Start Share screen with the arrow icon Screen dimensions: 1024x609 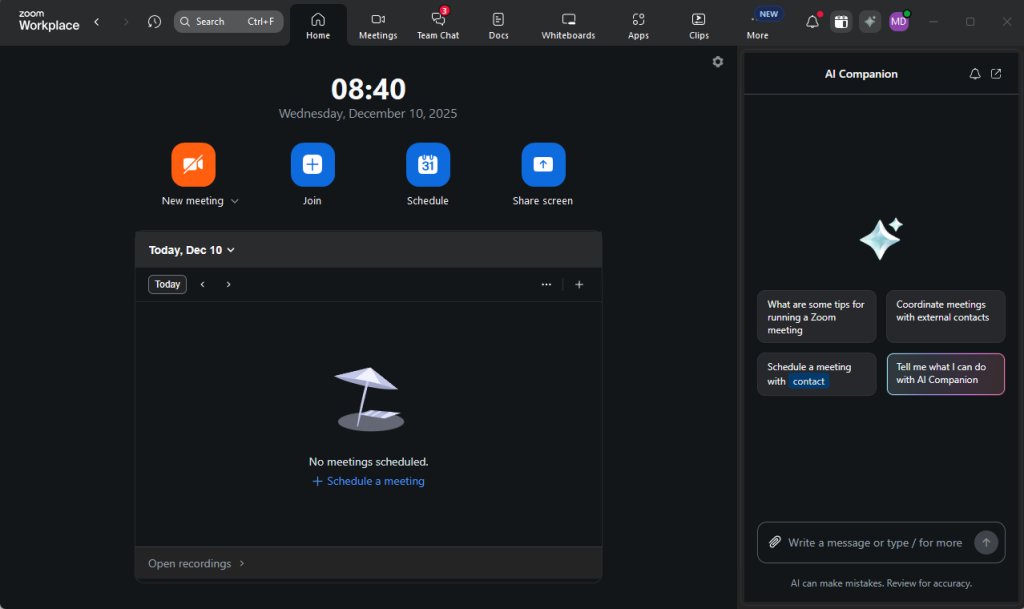point(543,164)
